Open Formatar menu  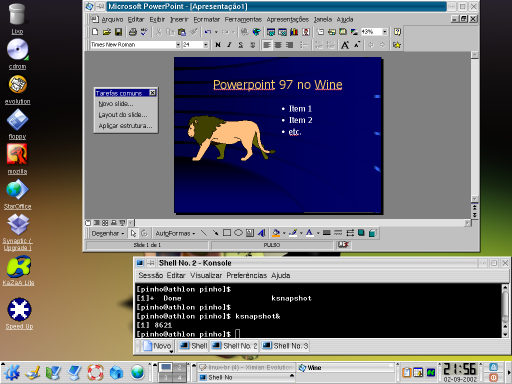[207, 19]
